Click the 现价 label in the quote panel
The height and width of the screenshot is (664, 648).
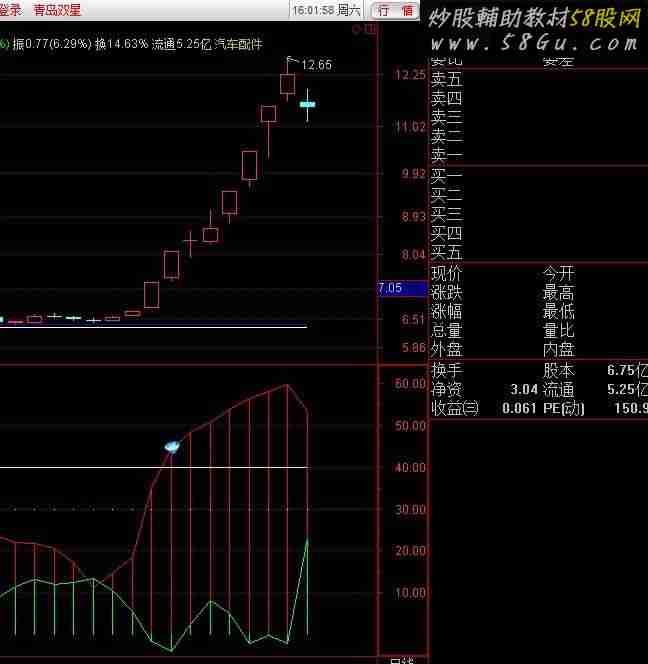point(446,274)
